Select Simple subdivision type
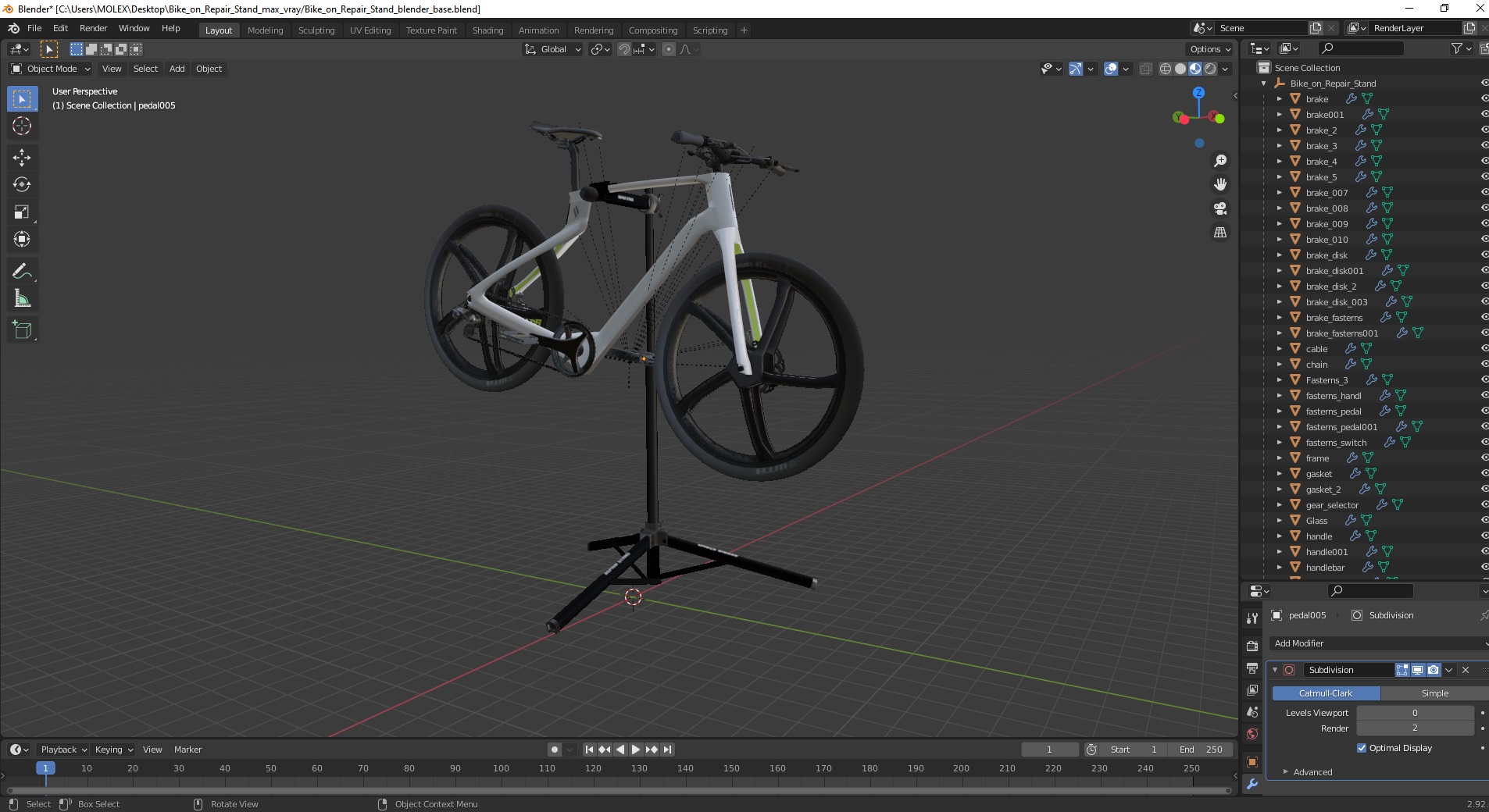This screenshot has height=812, width=1489. pos(1434,693)
